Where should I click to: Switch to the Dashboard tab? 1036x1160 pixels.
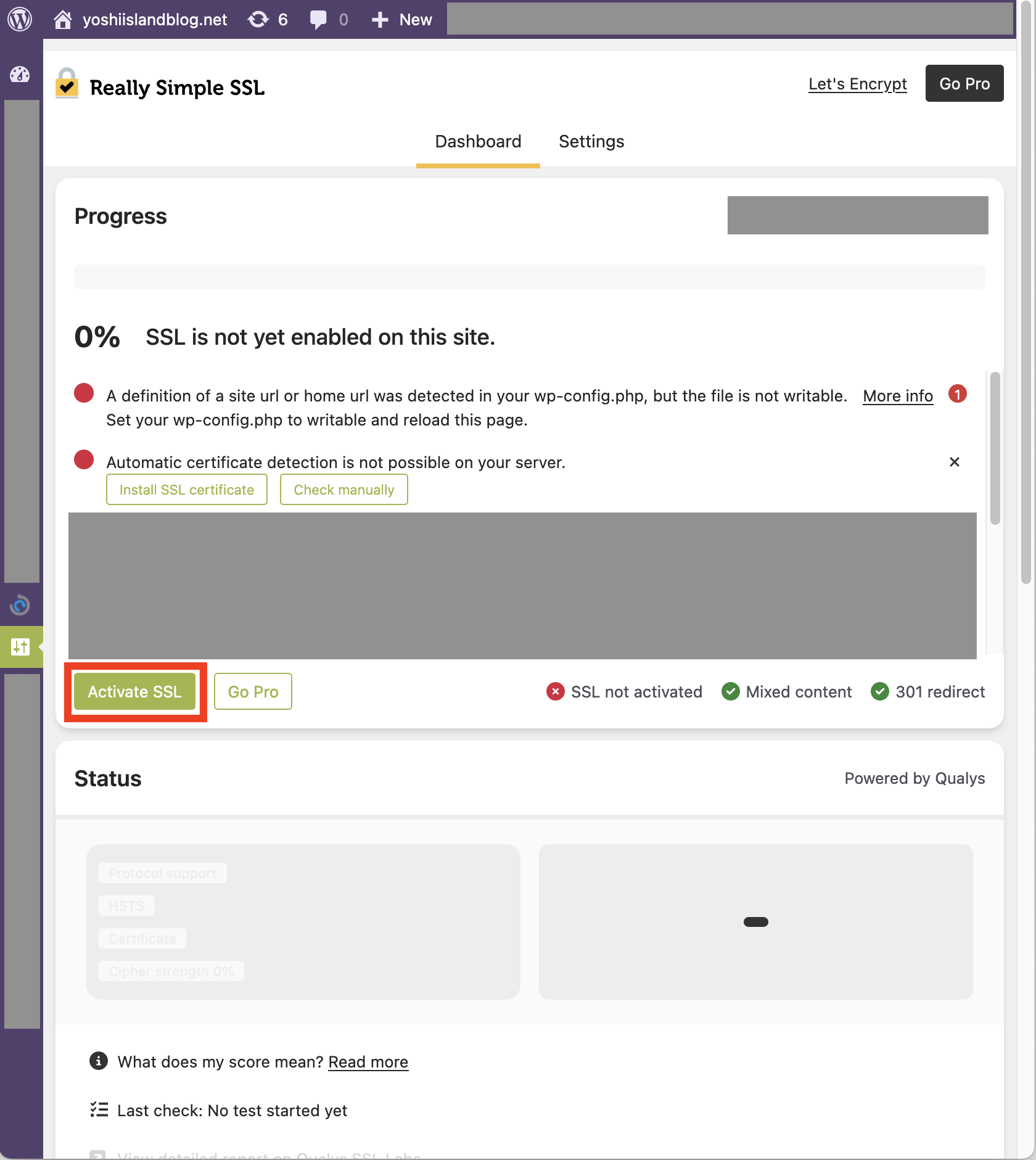[x=478, y=142]
